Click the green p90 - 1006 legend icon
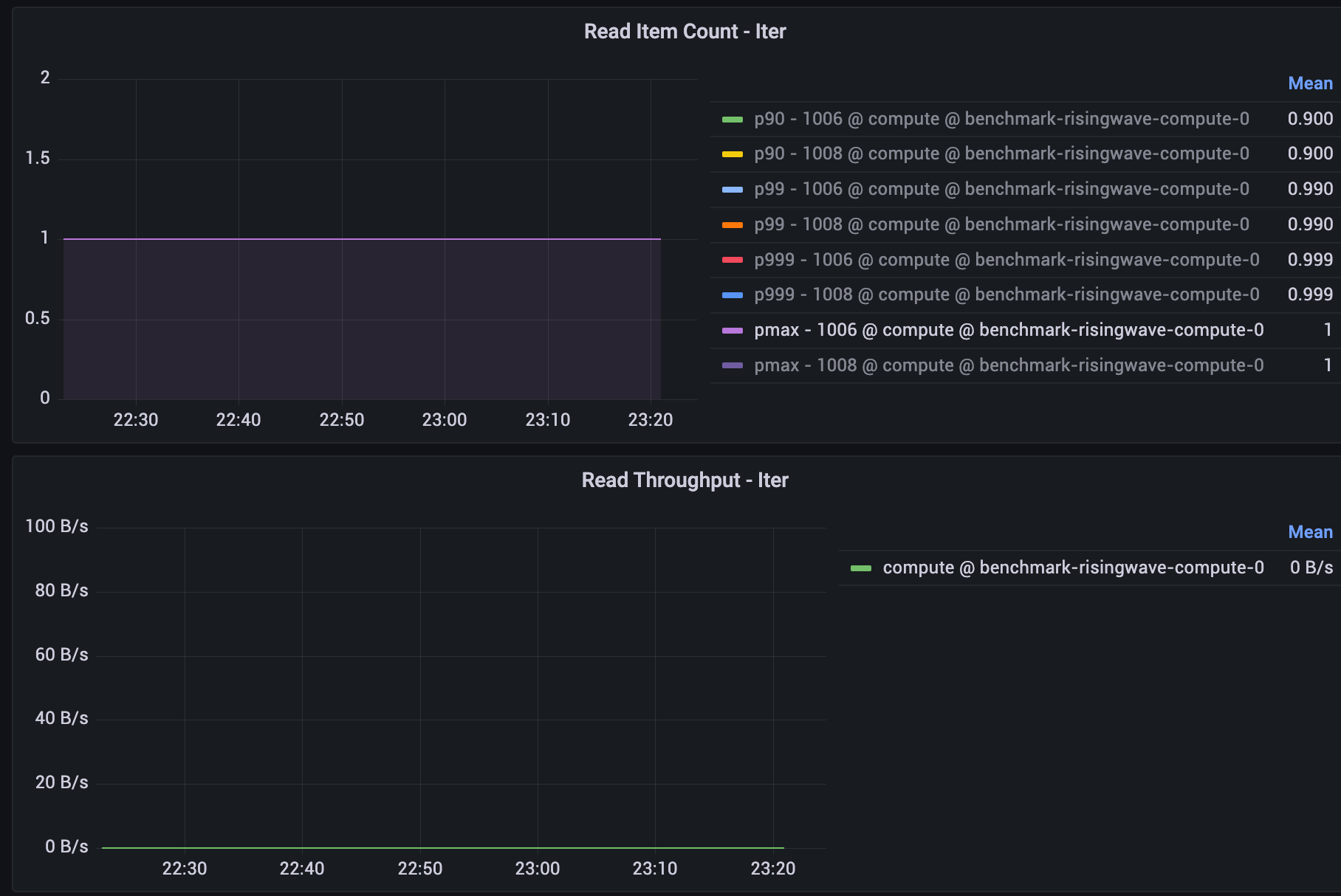1341x896 pixels. coord(732,118)
